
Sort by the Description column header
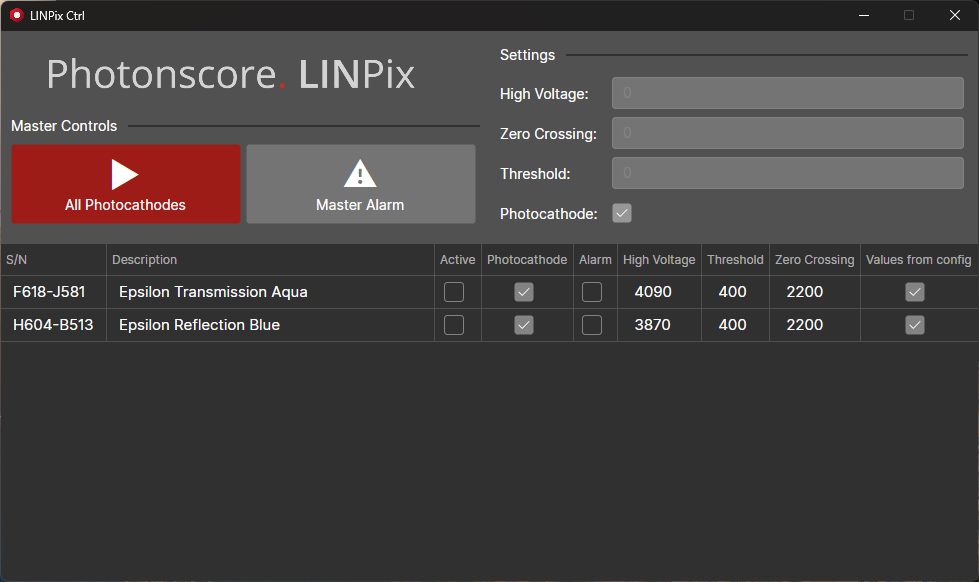270,260
